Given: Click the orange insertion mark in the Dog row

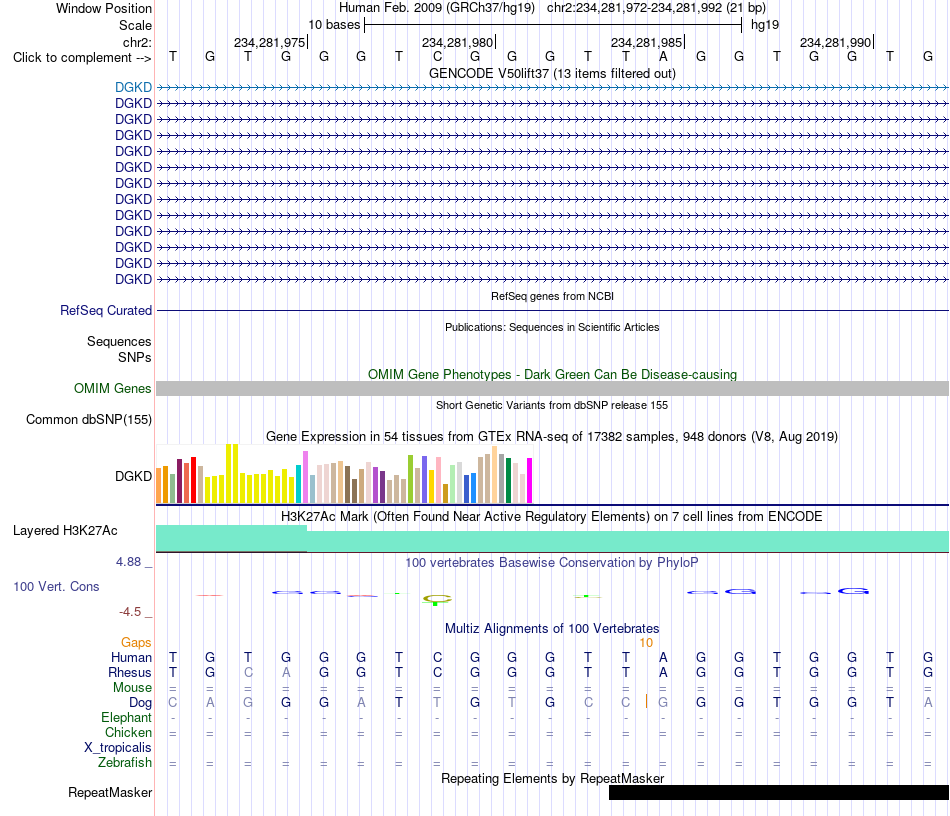Looking at the screenshot, I should (x=646, y=702).
